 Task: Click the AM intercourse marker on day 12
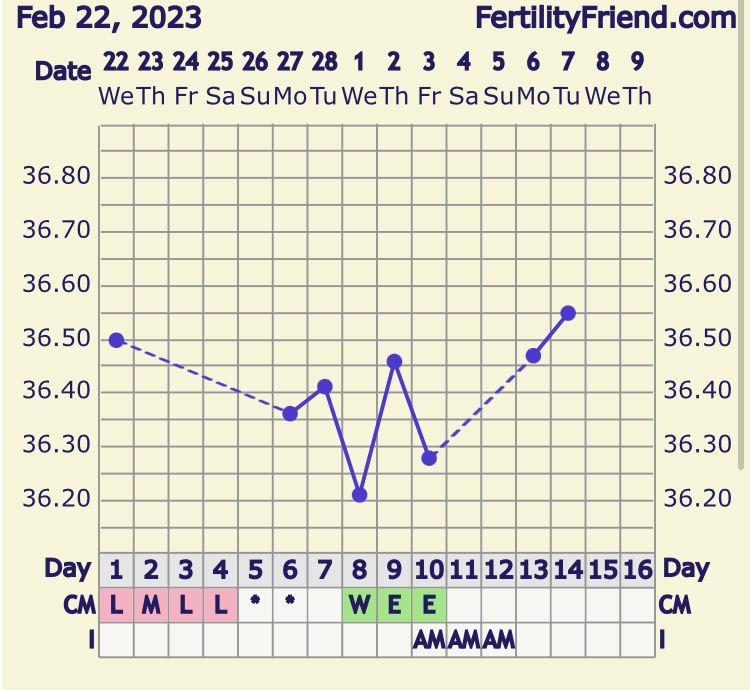[x=499, y=640]
